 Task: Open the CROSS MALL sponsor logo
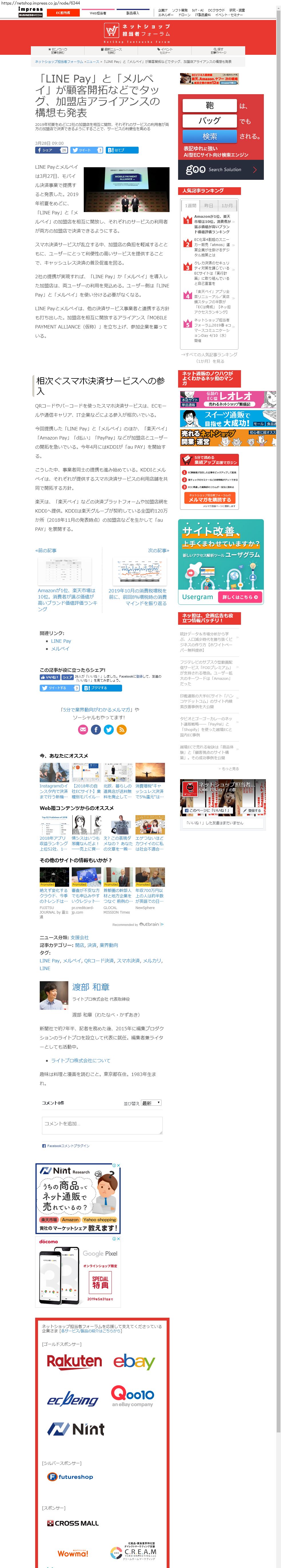(x=73, y=1523)
